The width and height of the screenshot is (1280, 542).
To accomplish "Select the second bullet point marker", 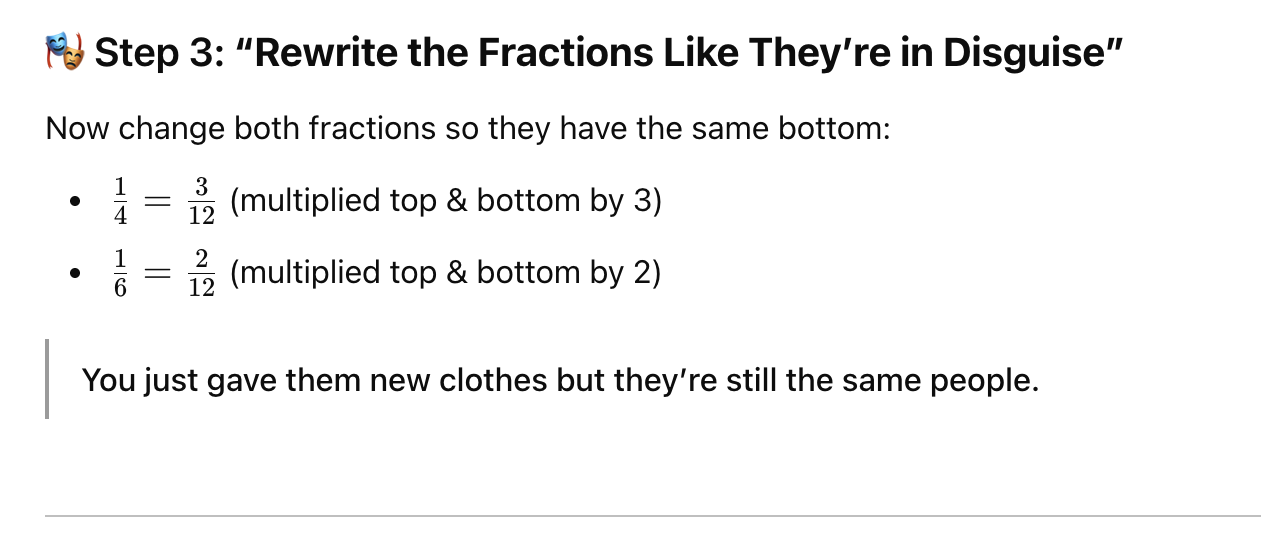I will (74, 274).
